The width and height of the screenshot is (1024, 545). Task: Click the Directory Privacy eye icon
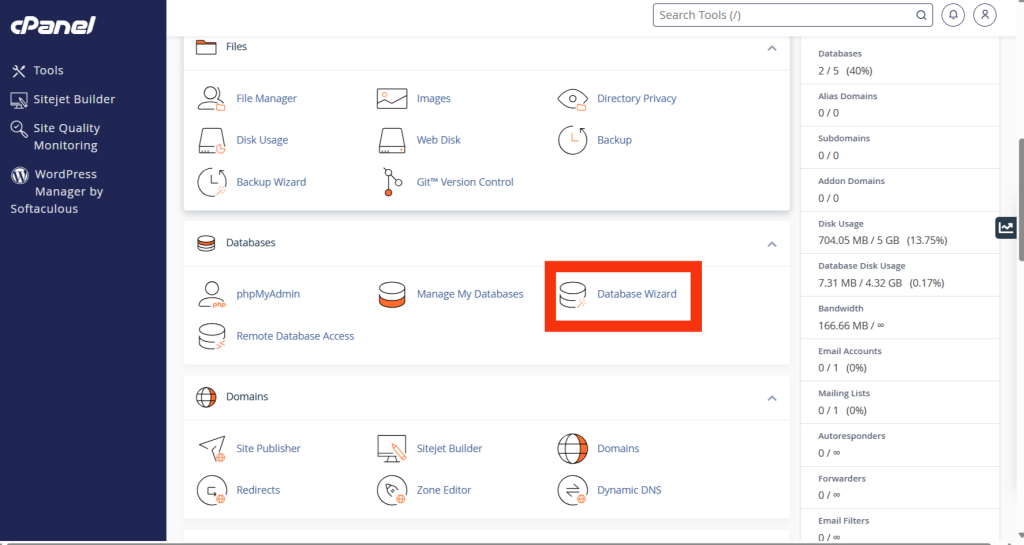(x=572, y=98)
